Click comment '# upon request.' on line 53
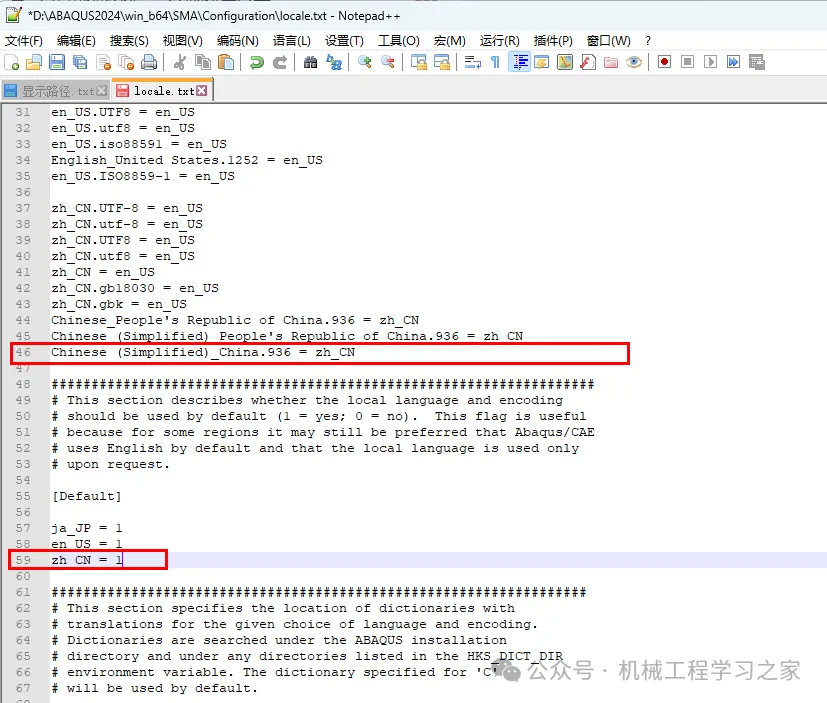 [x=110, y=465]
